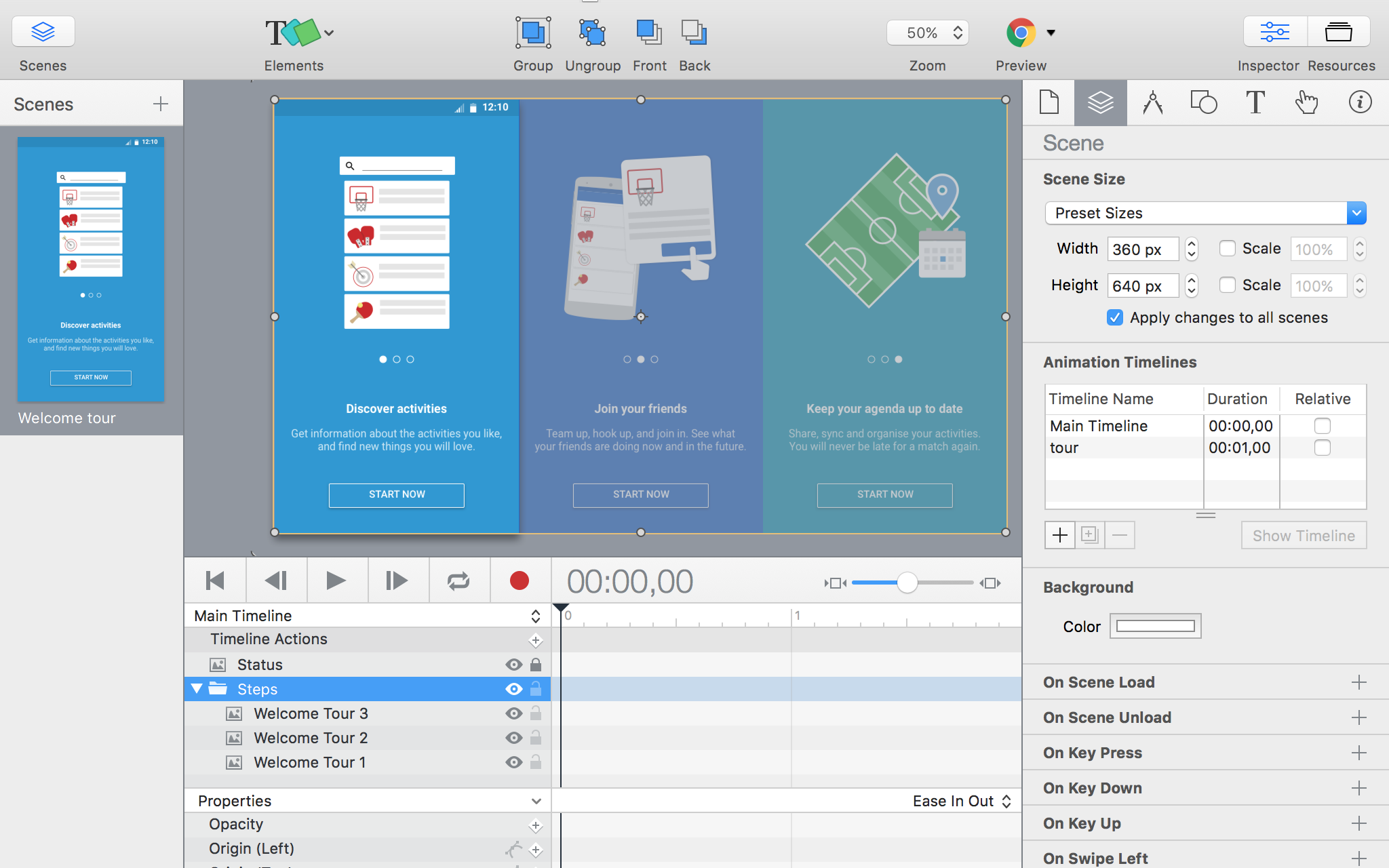Viewport: 1389px width, 868px height.
Task: Open the Metrics inspector ruler tab
Action: (1152, 103)
